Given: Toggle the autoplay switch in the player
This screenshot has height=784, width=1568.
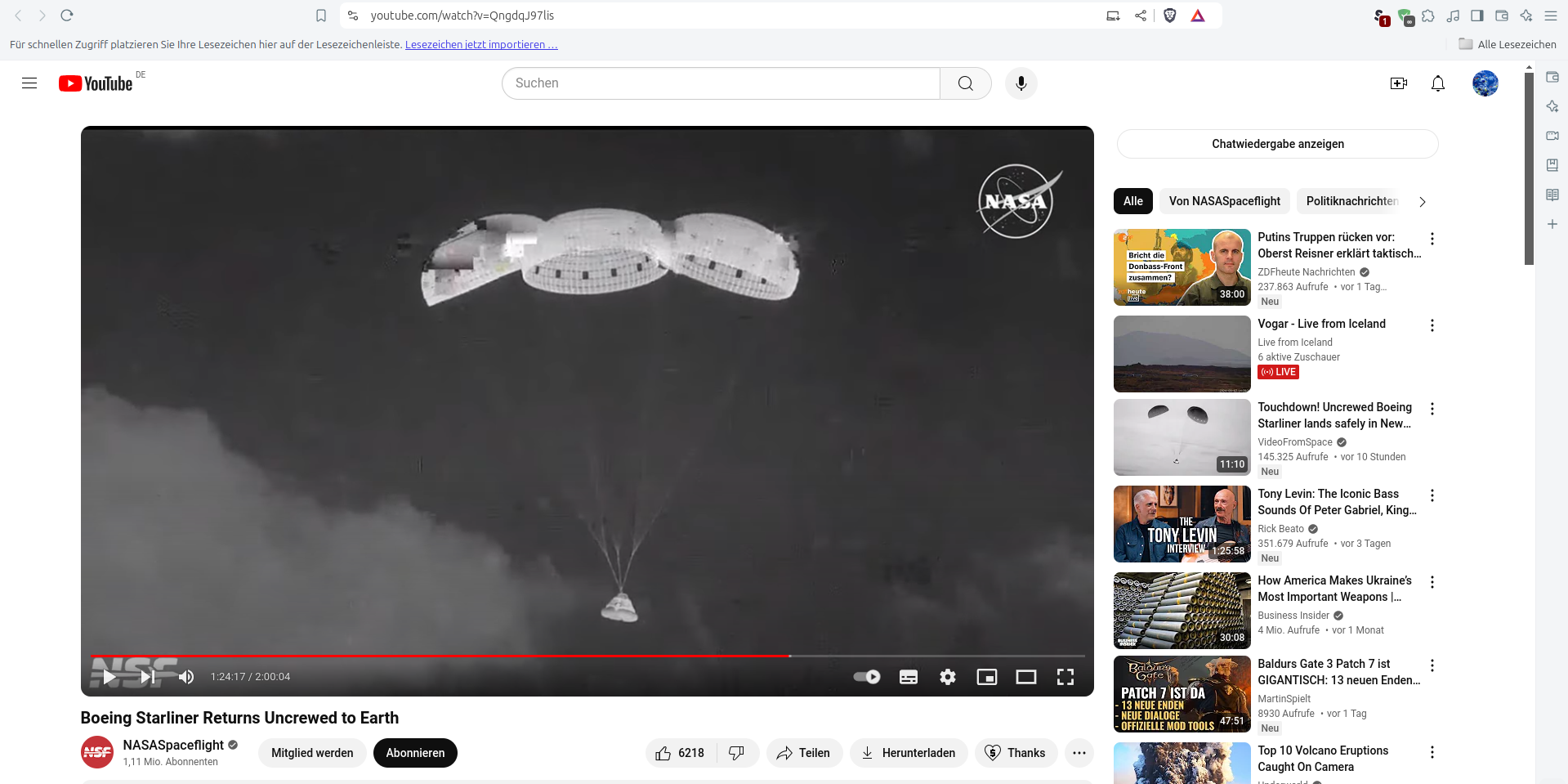Looking at the screenshot, I should (x=867, y=677).
